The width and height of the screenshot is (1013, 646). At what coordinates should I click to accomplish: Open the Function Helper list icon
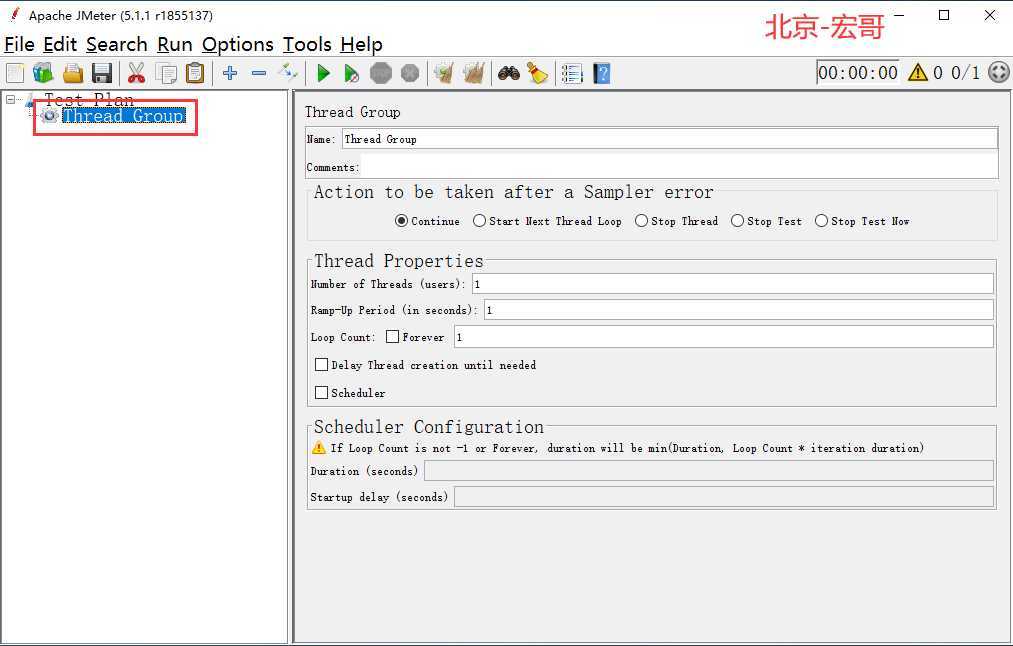572,73
